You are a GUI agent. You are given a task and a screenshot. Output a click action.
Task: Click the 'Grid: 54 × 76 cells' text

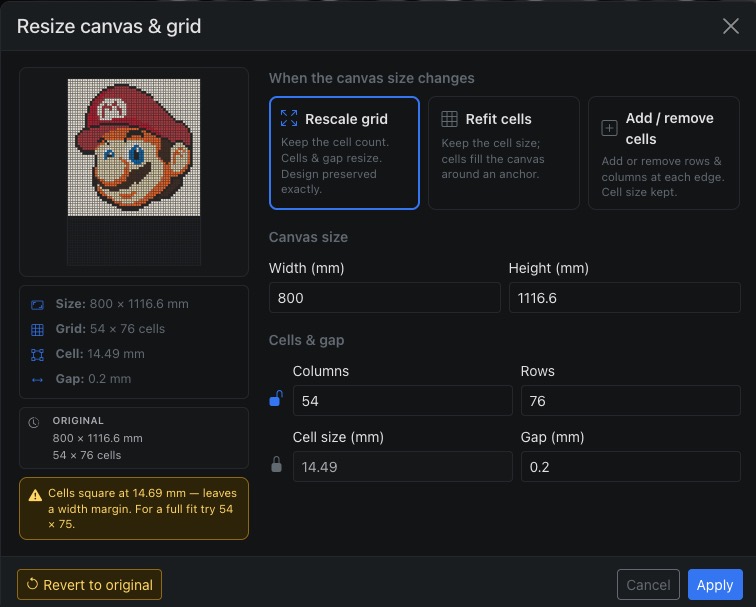click(x=110, y=329)
